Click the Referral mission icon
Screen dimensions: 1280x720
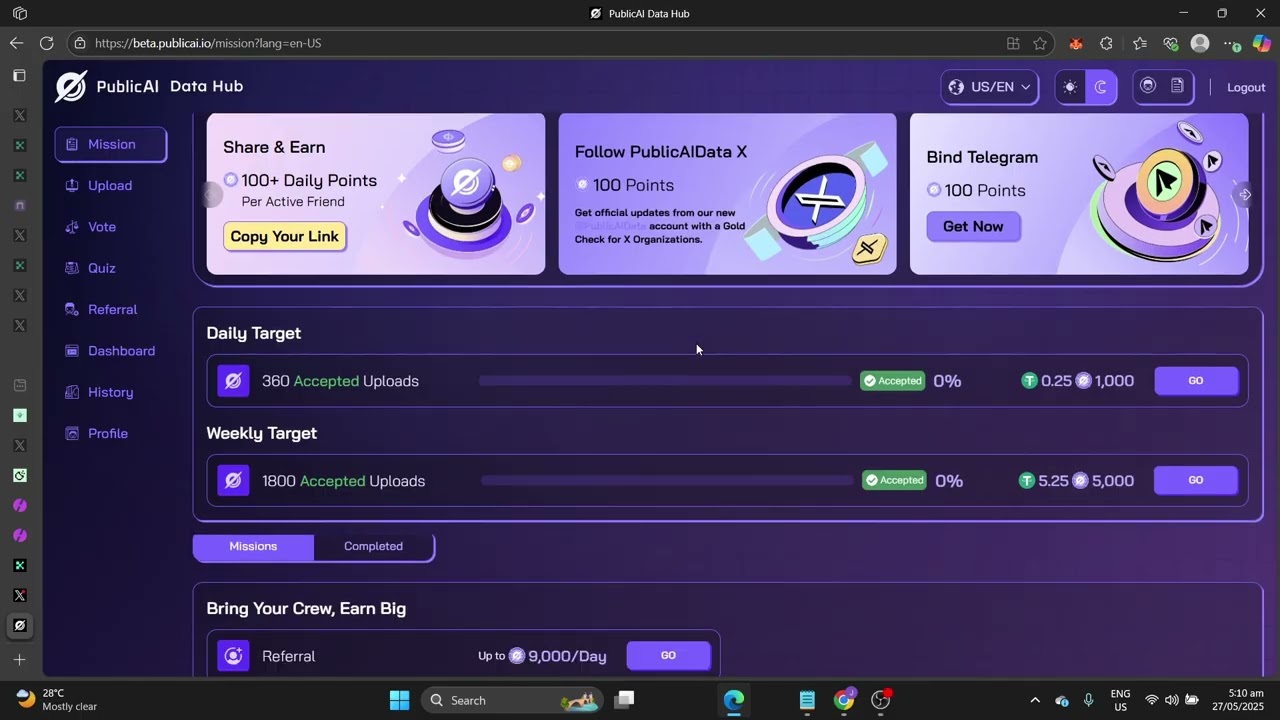click(x=233, y=656)
